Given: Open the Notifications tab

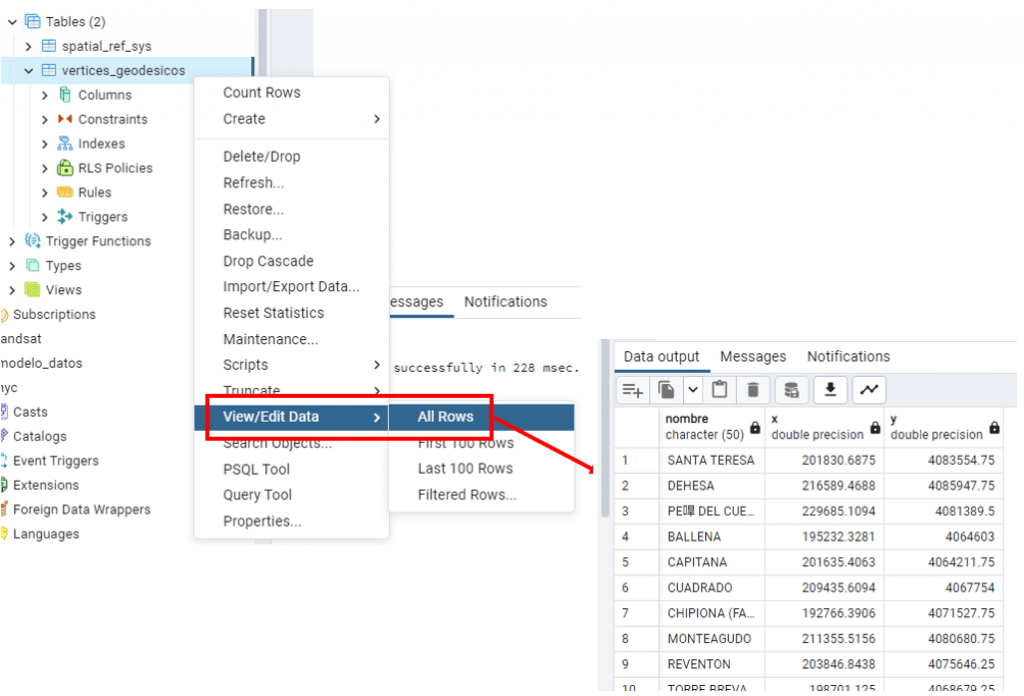Looking at the screenshot, I should [x=848, y=356].
